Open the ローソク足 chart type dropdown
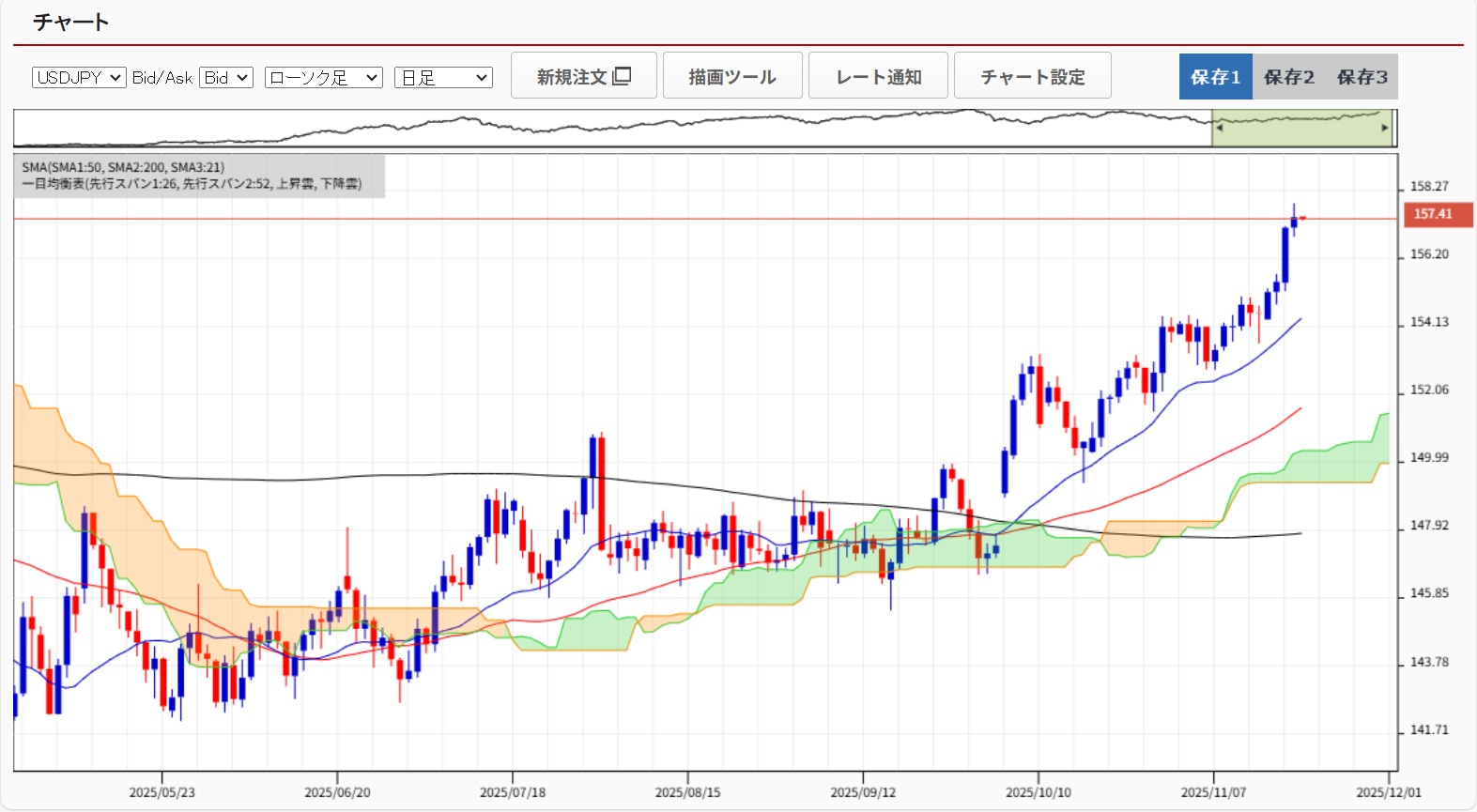This screenshot has height=812, width=1477. click(x=323, y=77)
